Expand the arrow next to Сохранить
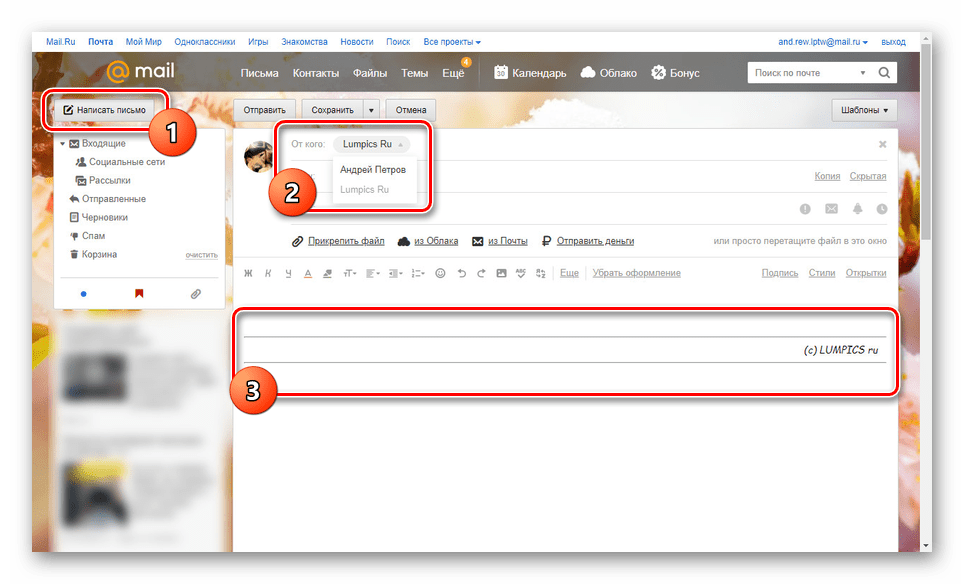 pyautogui.click(x=371, y=110)
